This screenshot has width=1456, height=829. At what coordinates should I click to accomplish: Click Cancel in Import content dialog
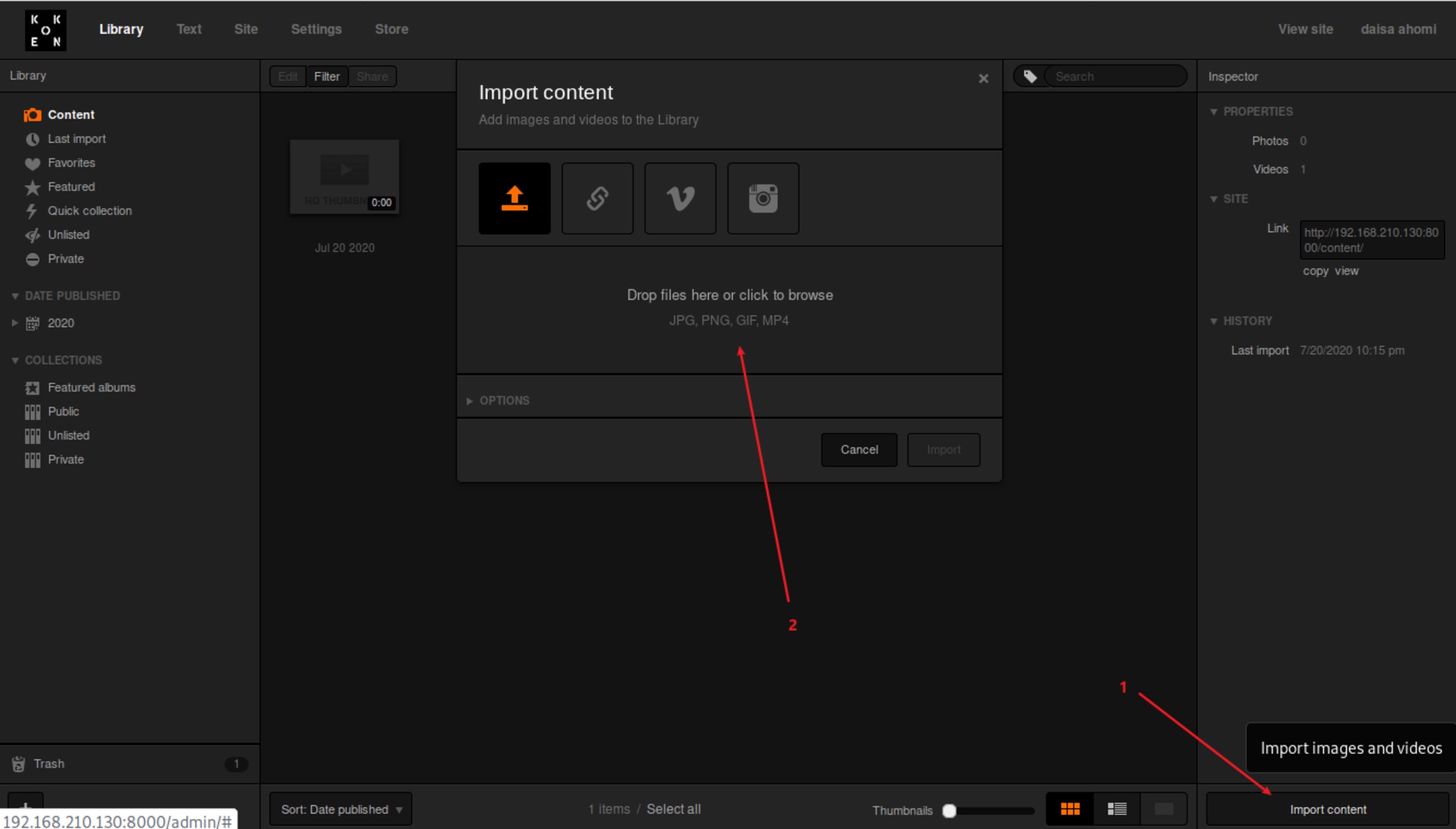[859, 449]
